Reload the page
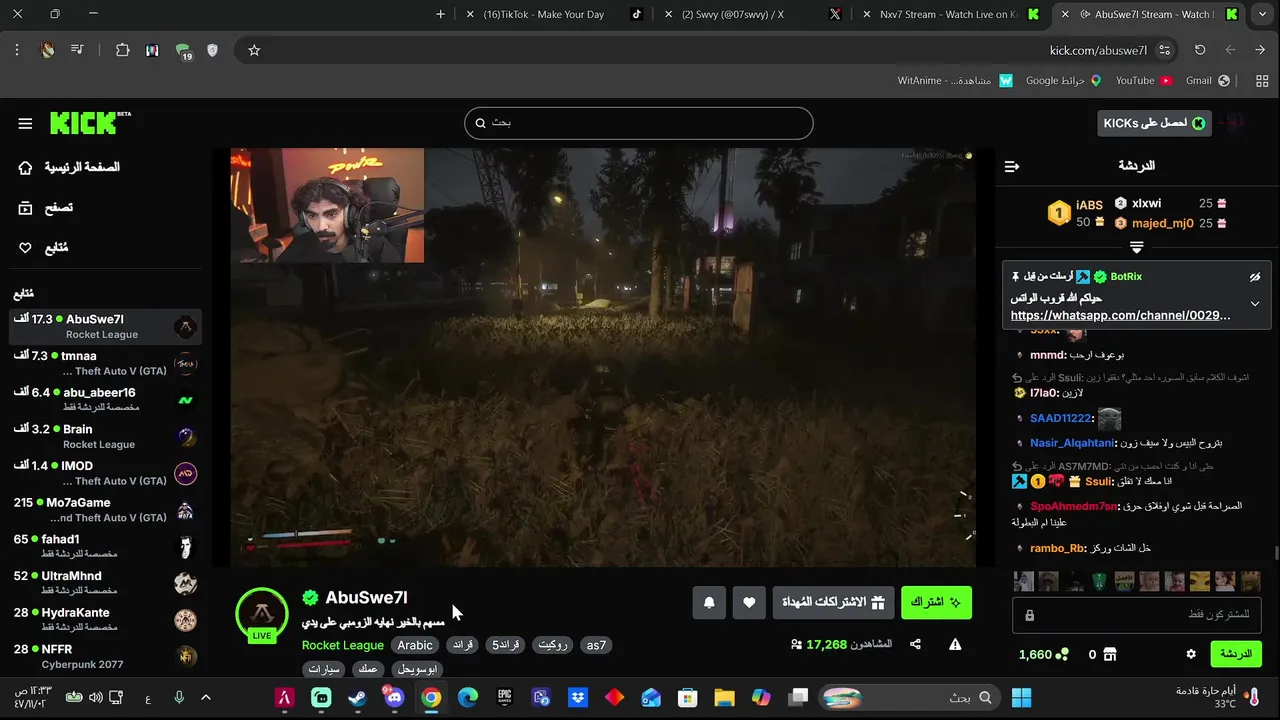The width and height of the screenshot is (1280, 720). pyautogui.click(x=1200, y=50)
